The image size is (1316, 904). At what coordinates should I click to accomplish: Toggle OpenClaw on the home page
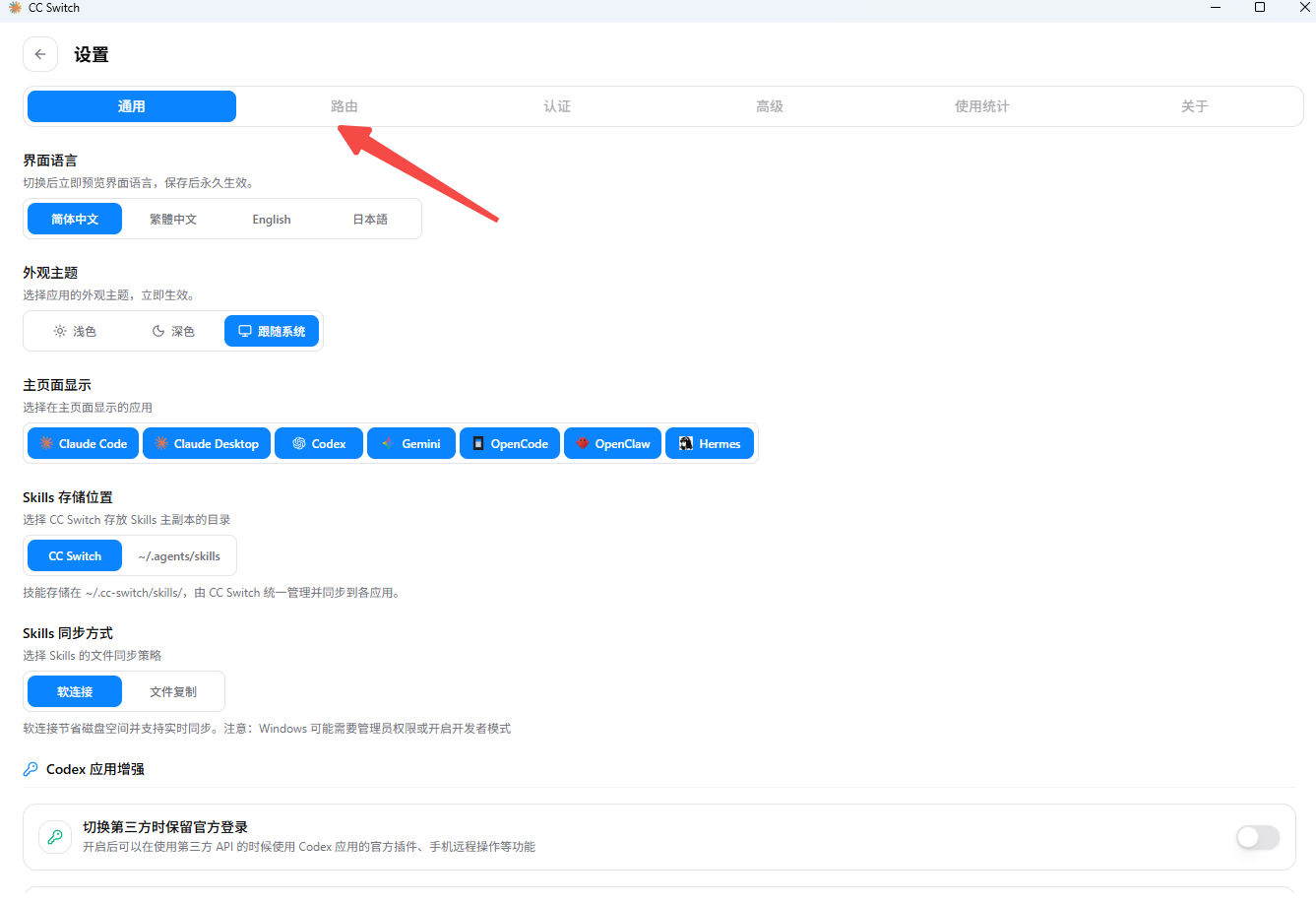point(613,443)
